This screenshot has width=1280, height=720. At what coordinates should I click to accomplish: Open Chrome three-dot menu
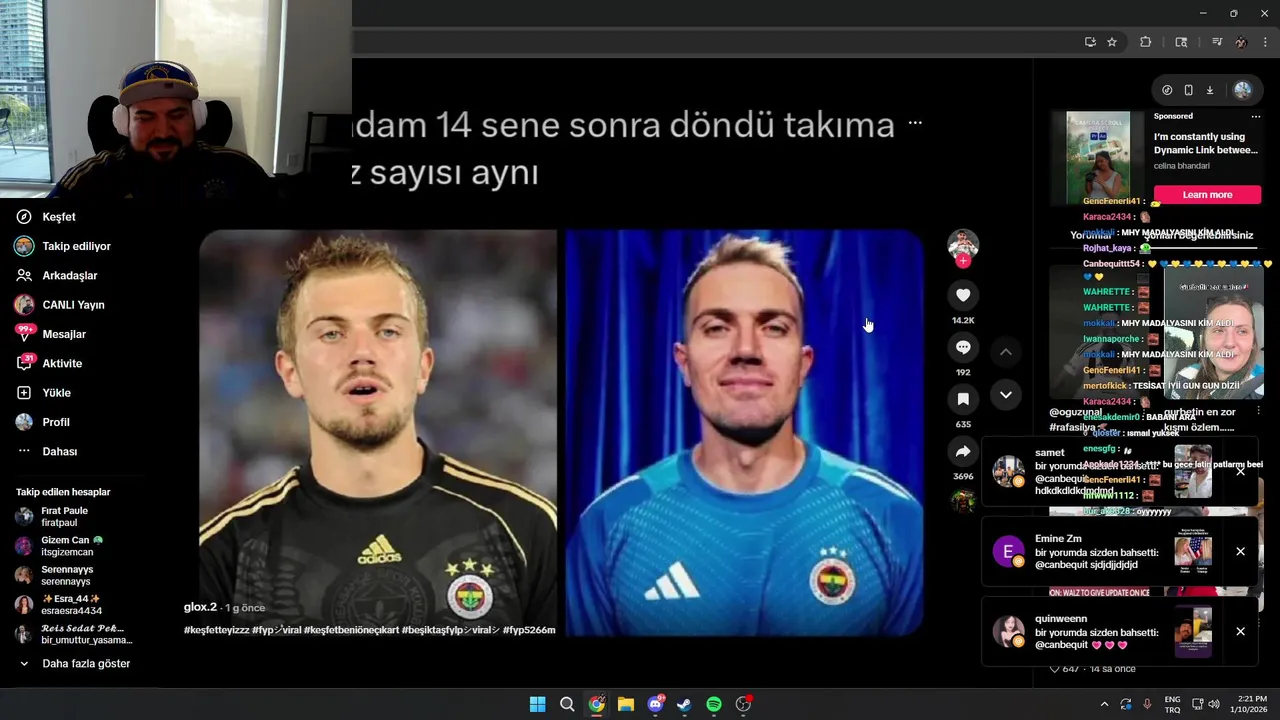point(1265,42)
